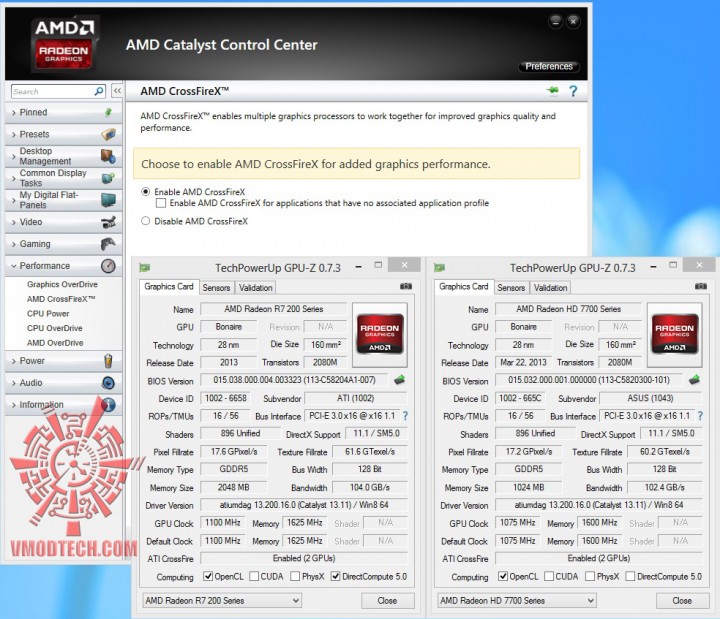720x619 pixels.
Task: Click the Memory Size 1024 MB field
Action: tap(529, 487)
